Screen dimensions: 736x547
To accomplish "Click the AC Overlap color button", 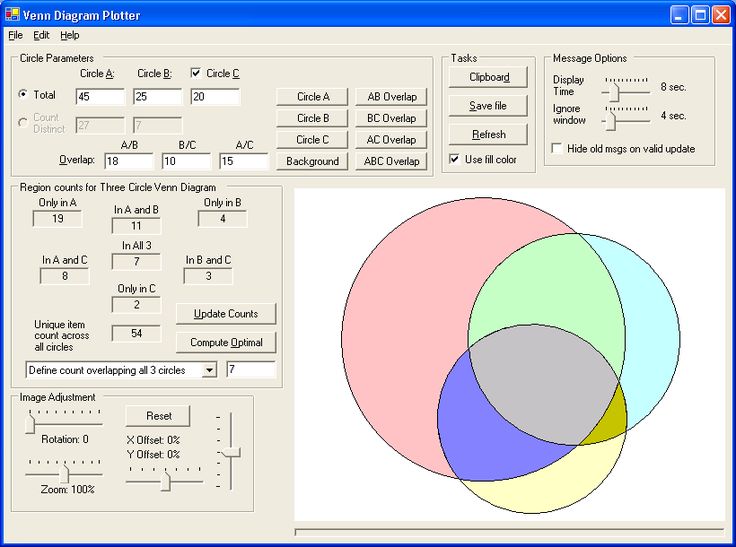I will pyautogui.click(x=391, y=140).
